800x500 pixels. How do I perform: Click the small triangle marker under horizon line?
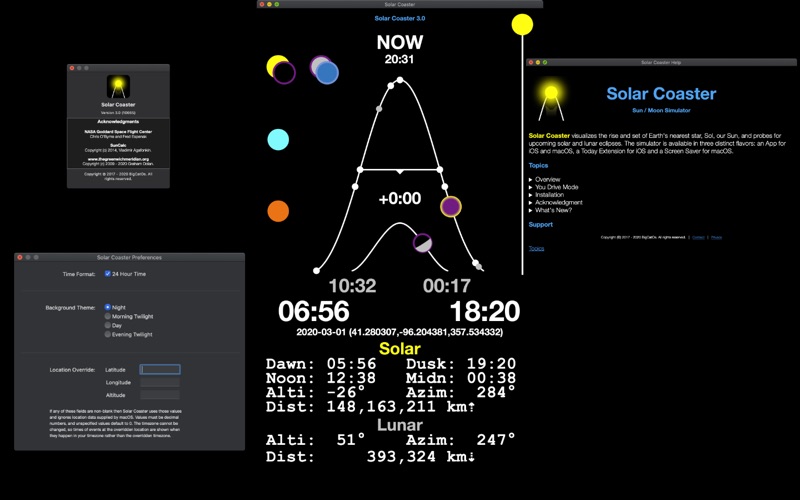coord(400,172)
